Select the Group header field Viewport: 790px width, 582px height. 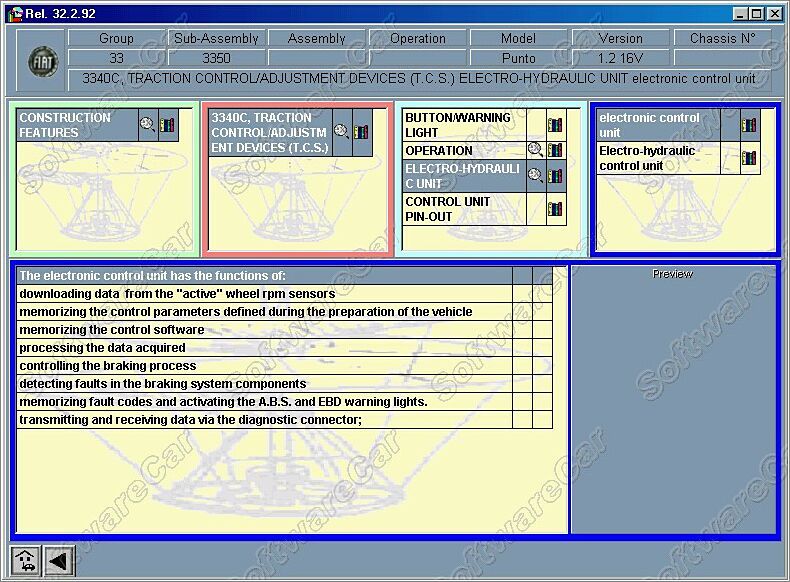tap(116, 39)
